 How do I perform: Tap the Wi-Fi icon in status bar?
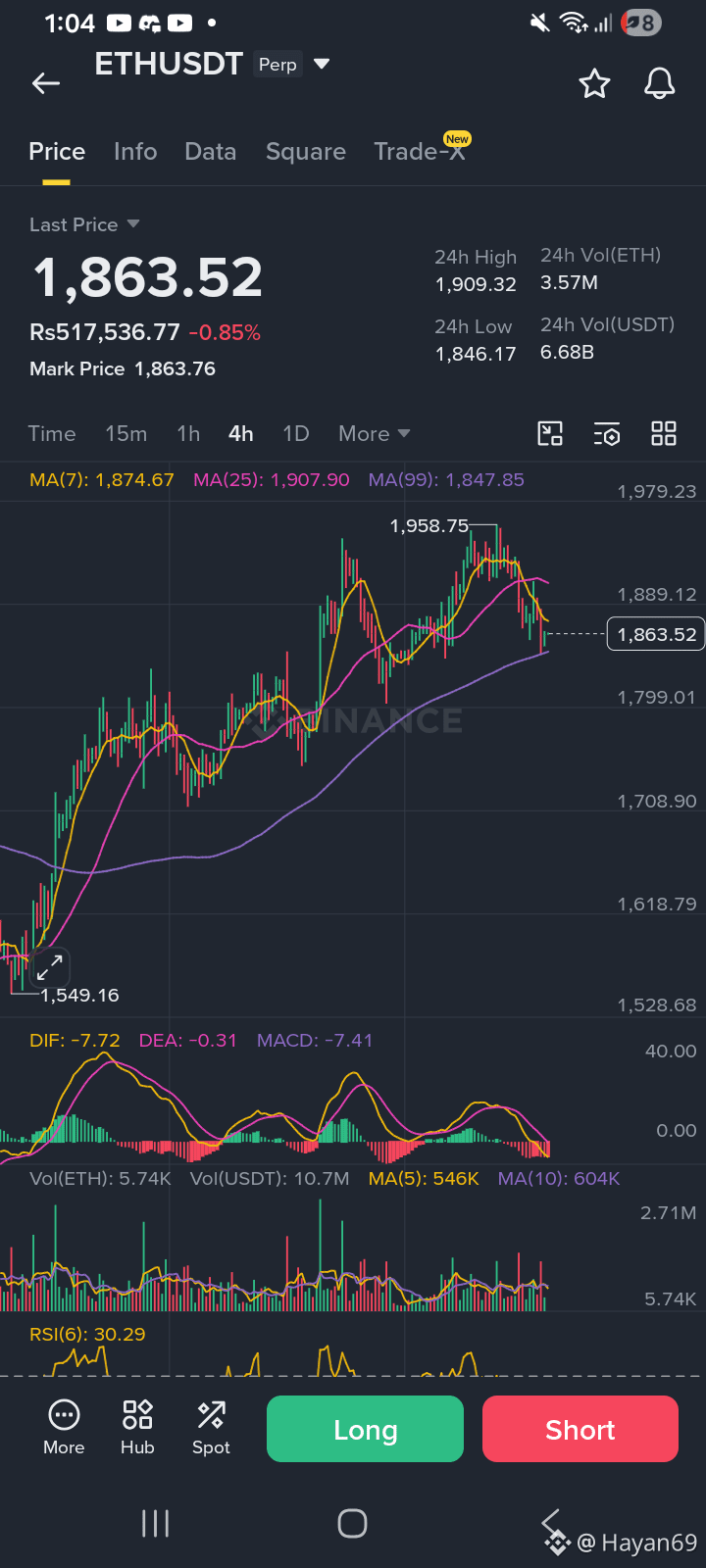point(574,23)
